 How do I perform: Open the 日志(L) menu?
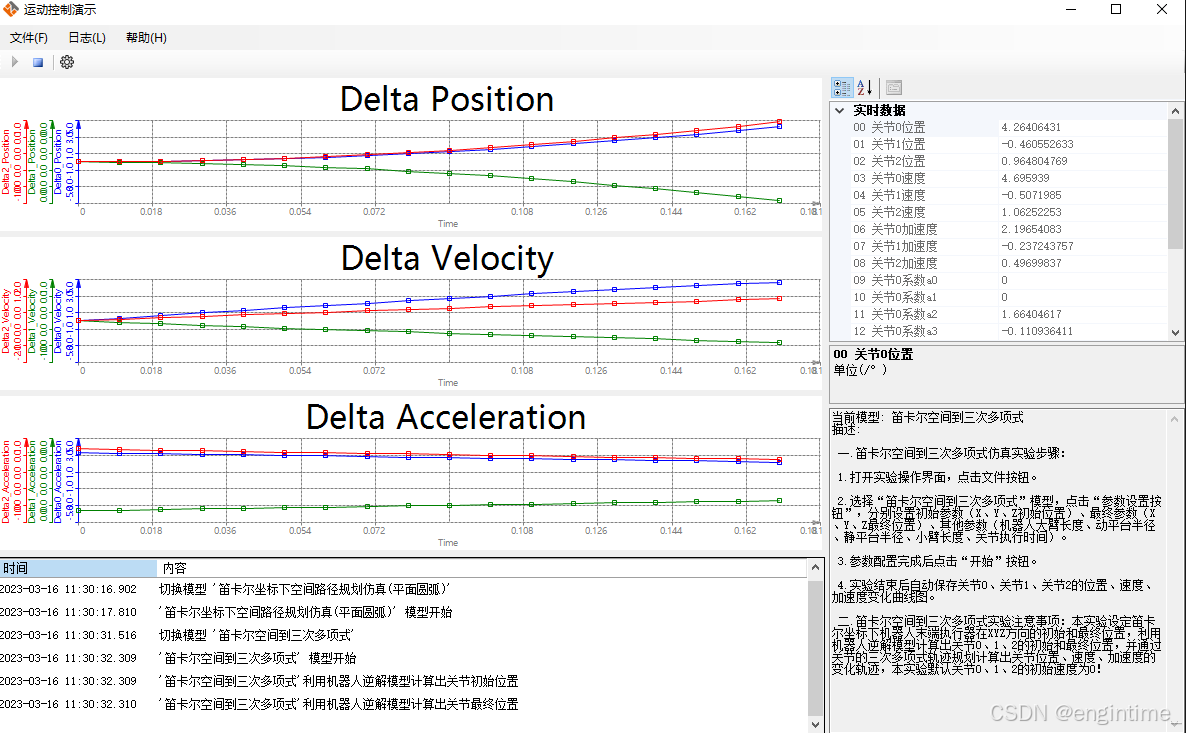86,37
